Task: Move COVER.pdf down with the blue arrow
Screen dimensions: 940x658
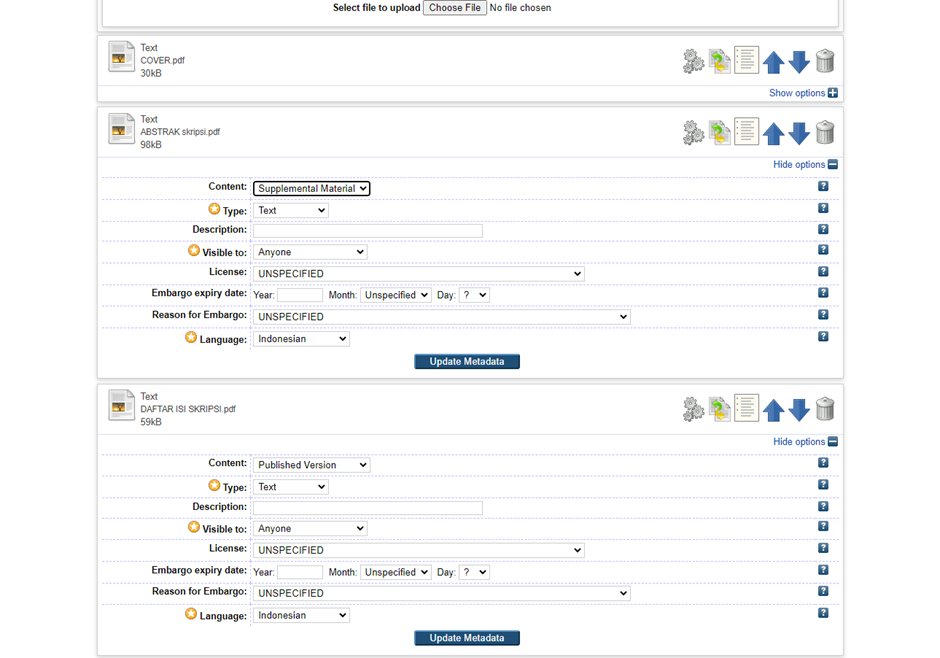Action: point(799,62)
